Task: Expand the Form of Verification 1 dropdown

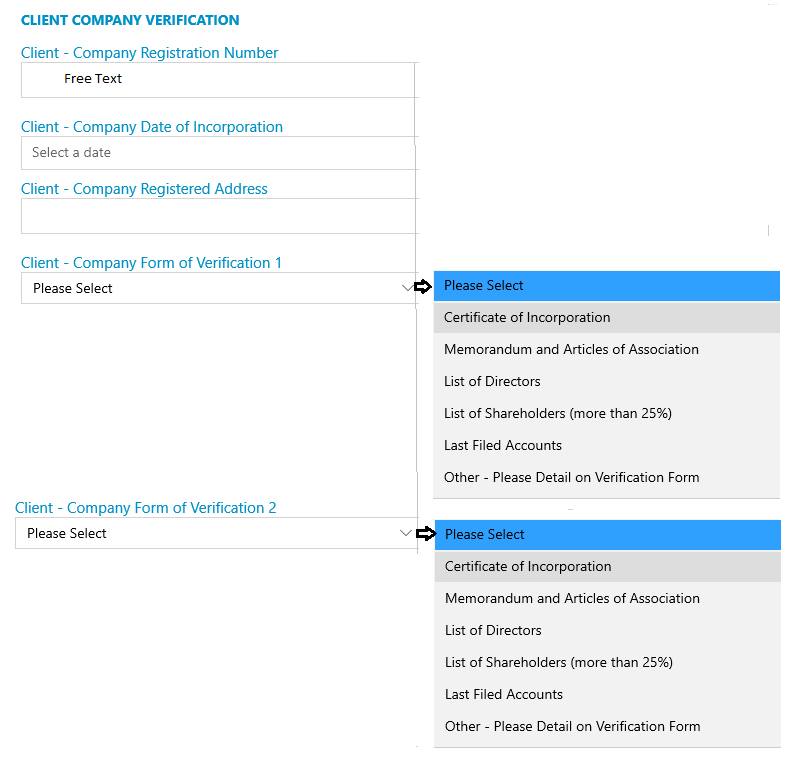Action: click(218, 288)
